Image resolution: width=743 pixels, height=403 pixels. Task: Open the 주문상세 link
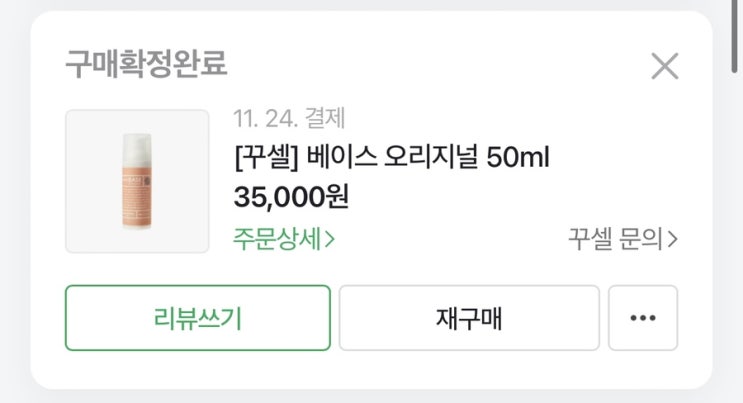[x=283, y=240]
